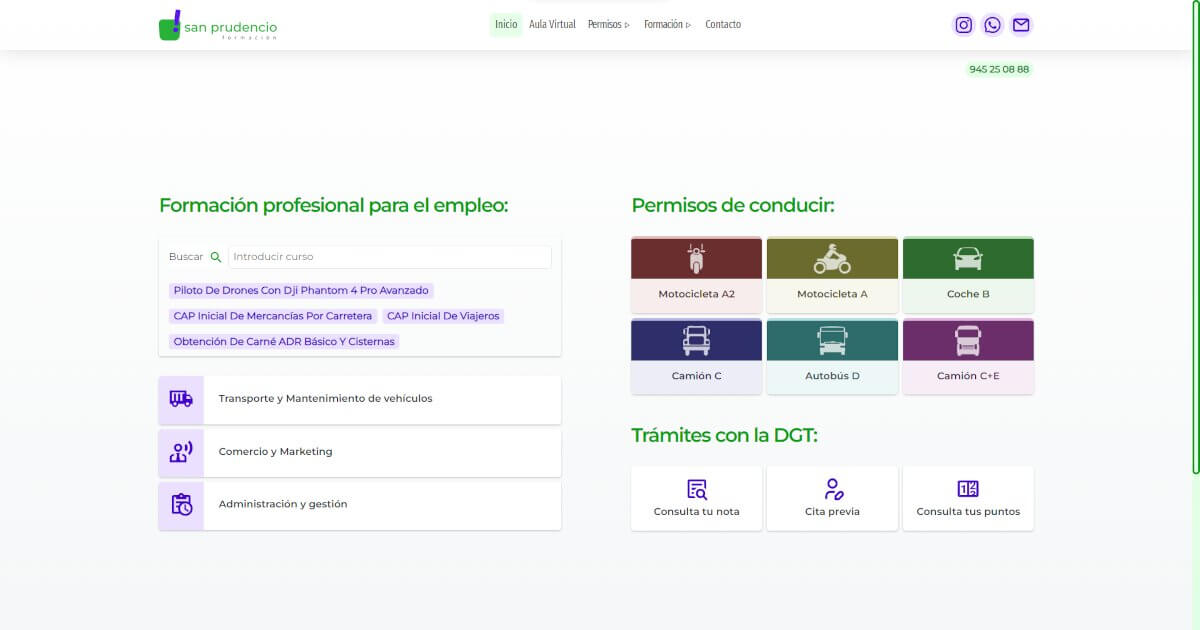Click the truck icon for Camión C

tap(697, 341)
